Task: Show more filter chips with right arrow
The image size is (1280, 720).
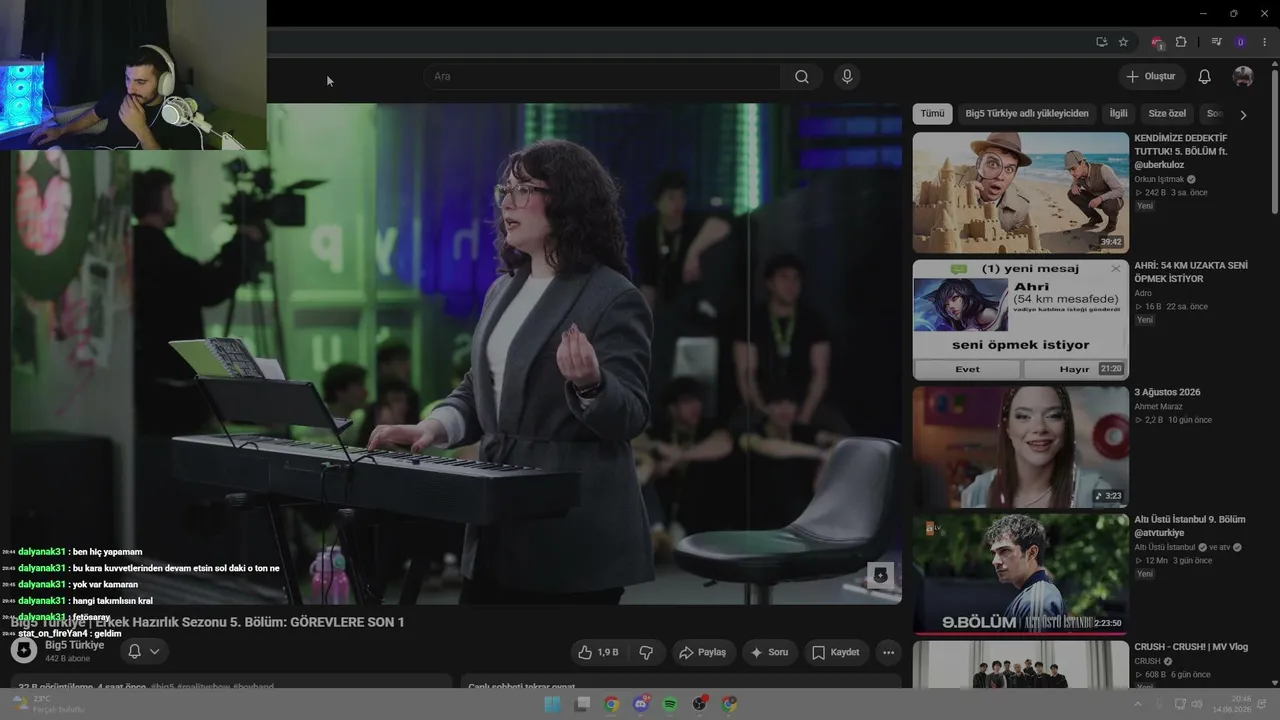Action: (x=1243, y=115)
